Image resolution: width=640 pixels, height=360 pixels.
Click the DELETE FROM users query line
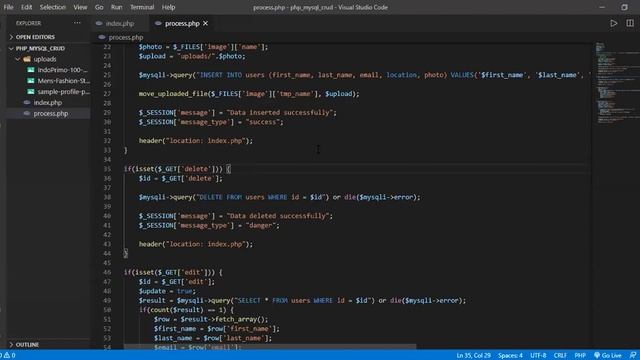click(x=279, y=197)
